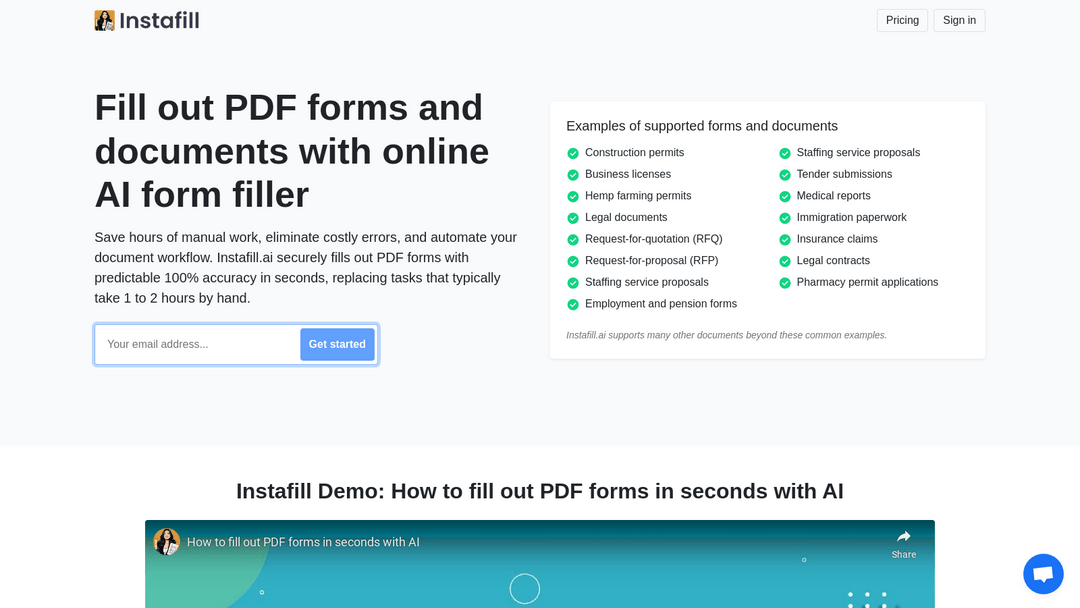Viewport: 1080px width, 608px height.
Task: Click the 'Construction permits' text
Action: click(634, 152)
